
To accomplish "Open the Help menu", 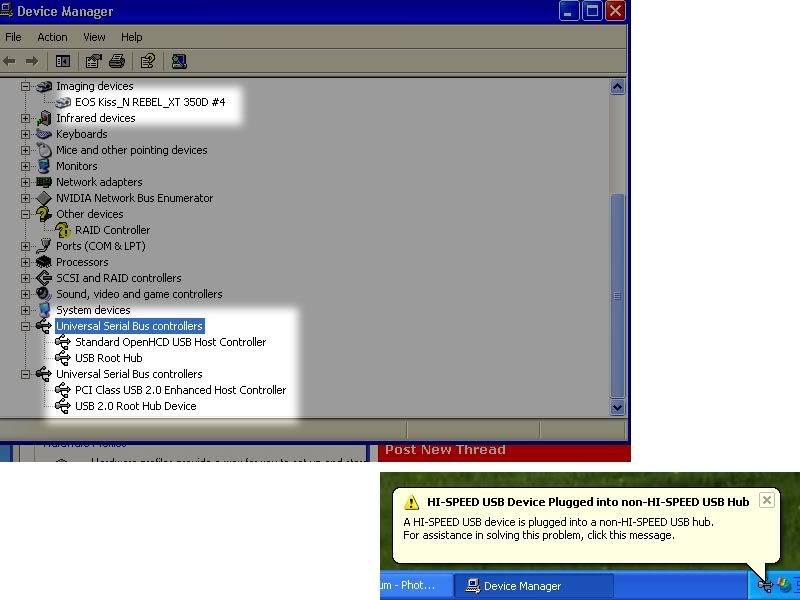I will [x=132, y=37].
